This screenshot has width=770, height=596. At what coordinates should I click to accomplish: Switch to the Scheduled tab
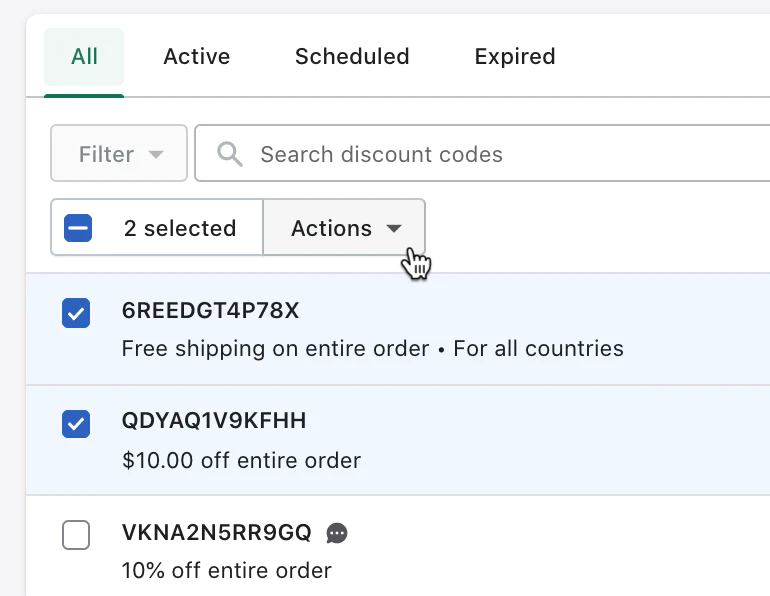click(x=352, y=57)
